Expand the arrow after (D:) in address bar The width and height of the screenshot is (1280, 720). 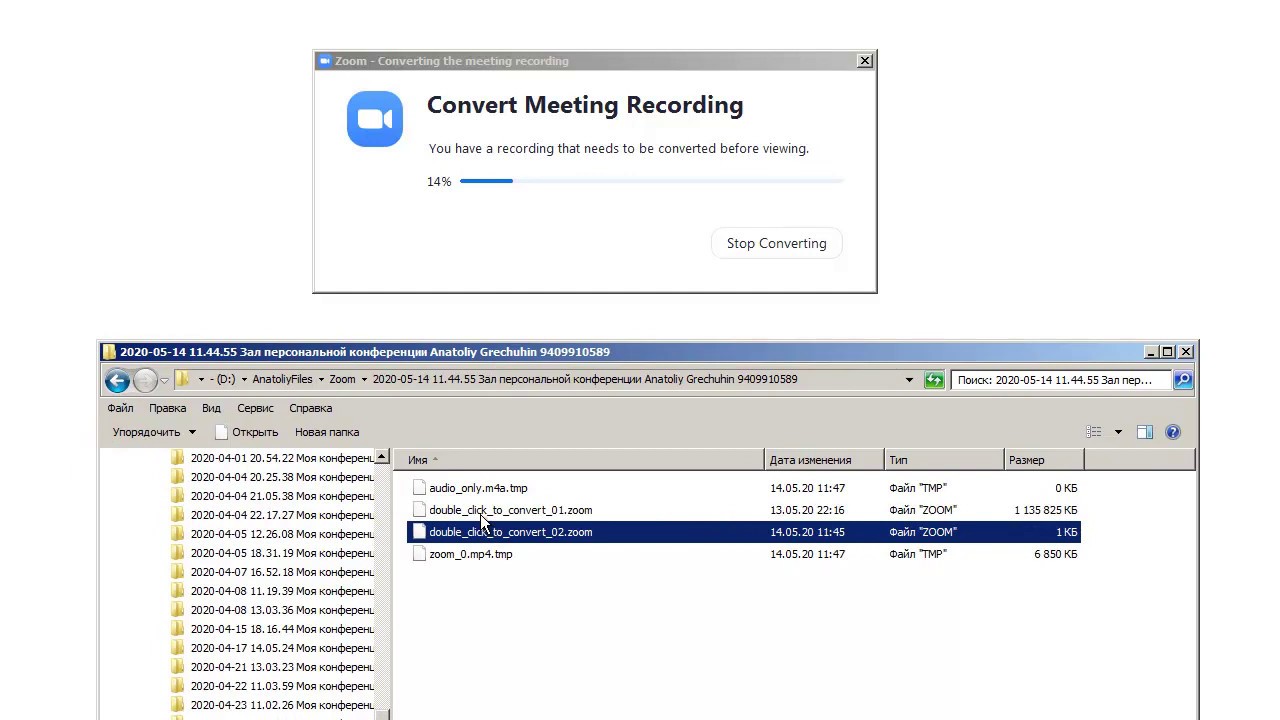pyautogui.click(x=244, y=380)
